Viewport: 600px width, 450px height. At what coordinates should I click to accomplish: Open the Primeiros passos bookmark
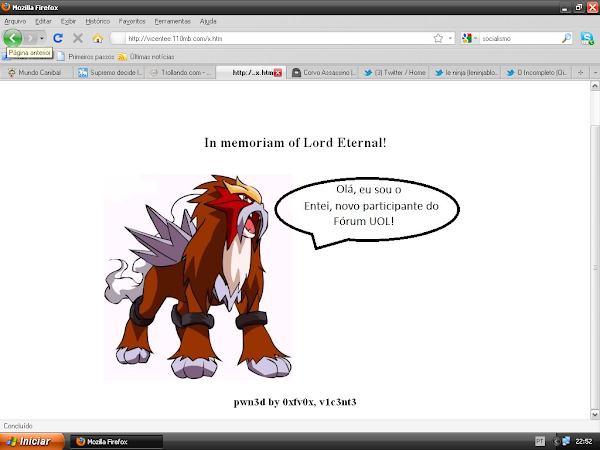pyautogui.click(x=86, y=57)
